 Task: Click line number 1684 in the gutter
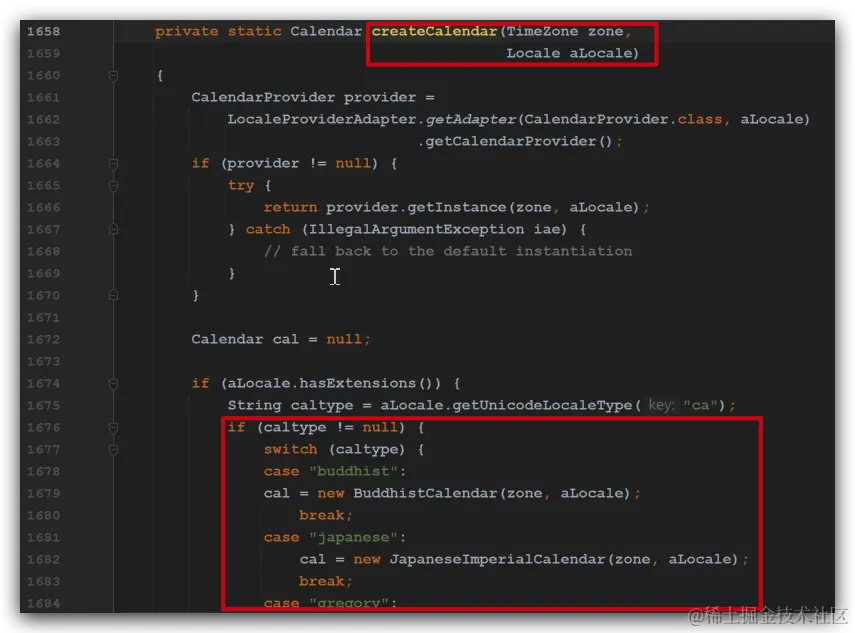[x=44, y=604]
